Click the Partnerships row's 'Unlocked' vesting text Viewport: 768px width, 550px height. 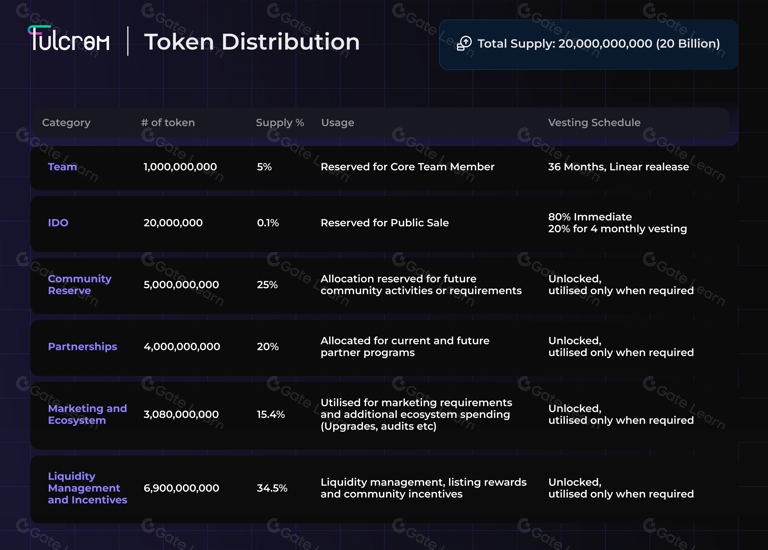click(621, 347)
